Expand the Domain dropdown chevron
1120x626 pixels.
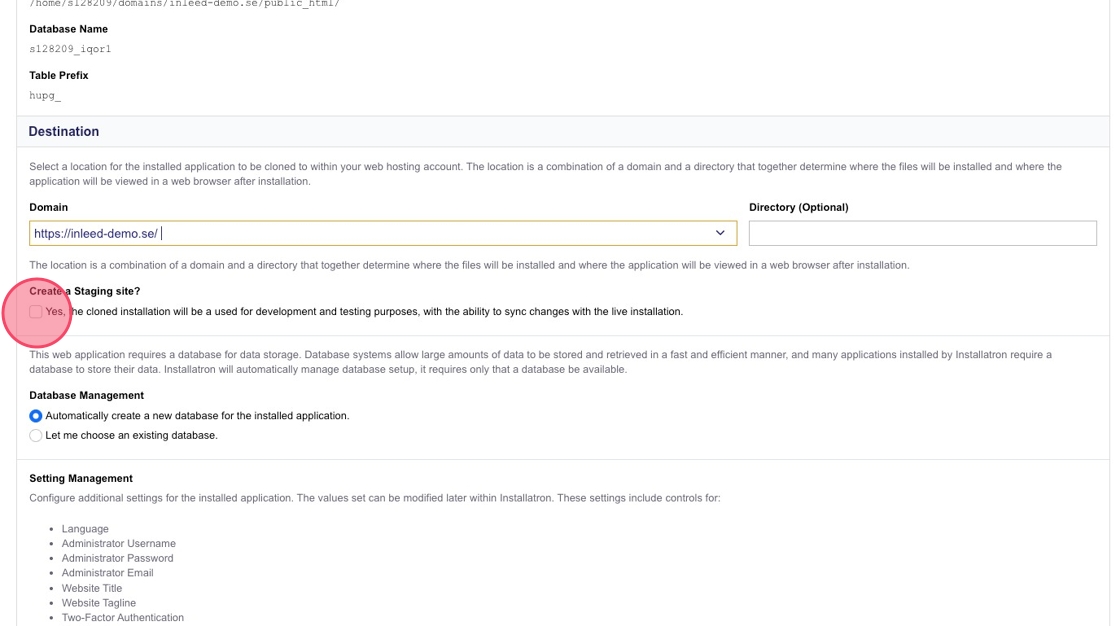pos(720,233)
